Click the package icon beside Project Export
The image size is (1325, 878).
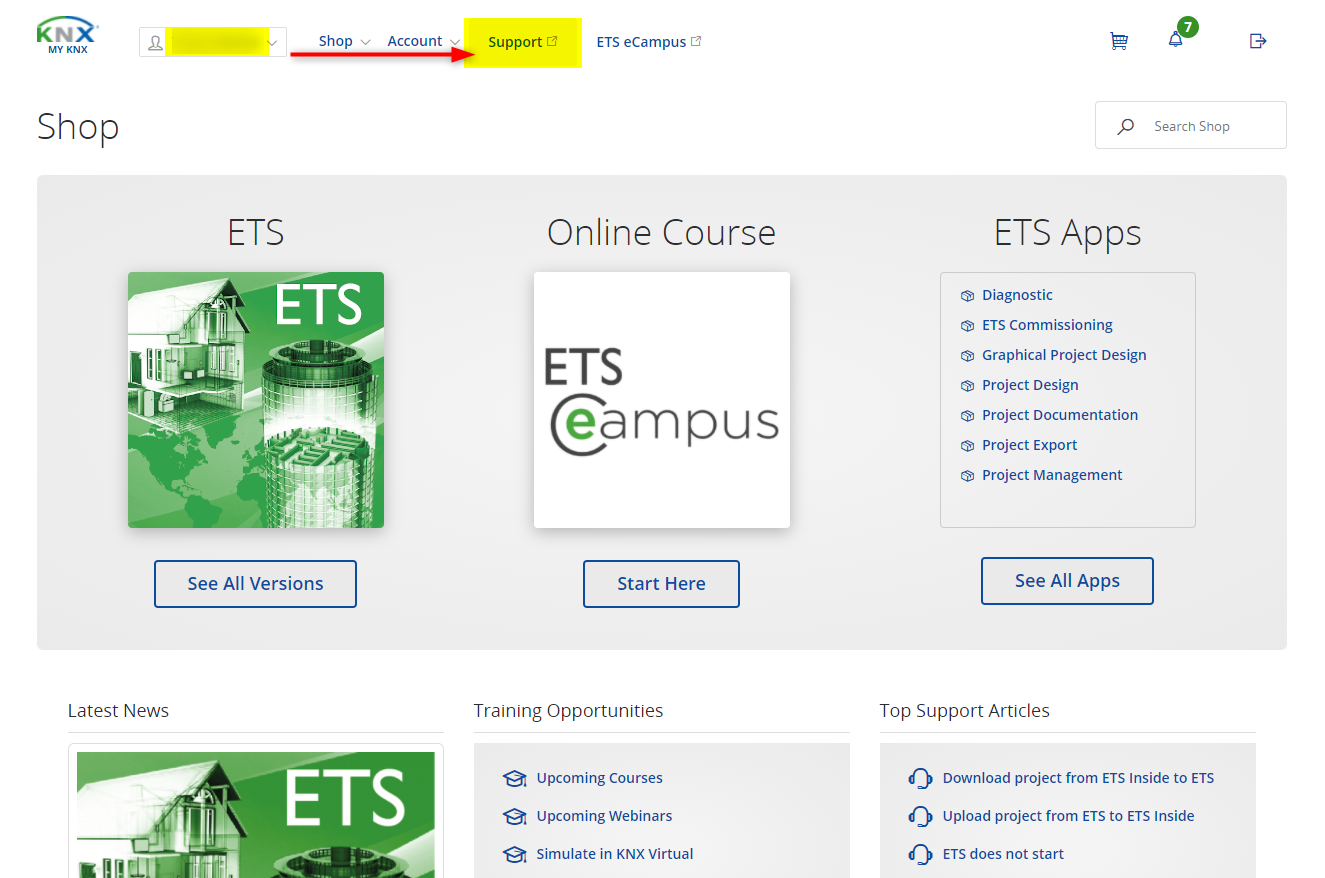[967, 445]
